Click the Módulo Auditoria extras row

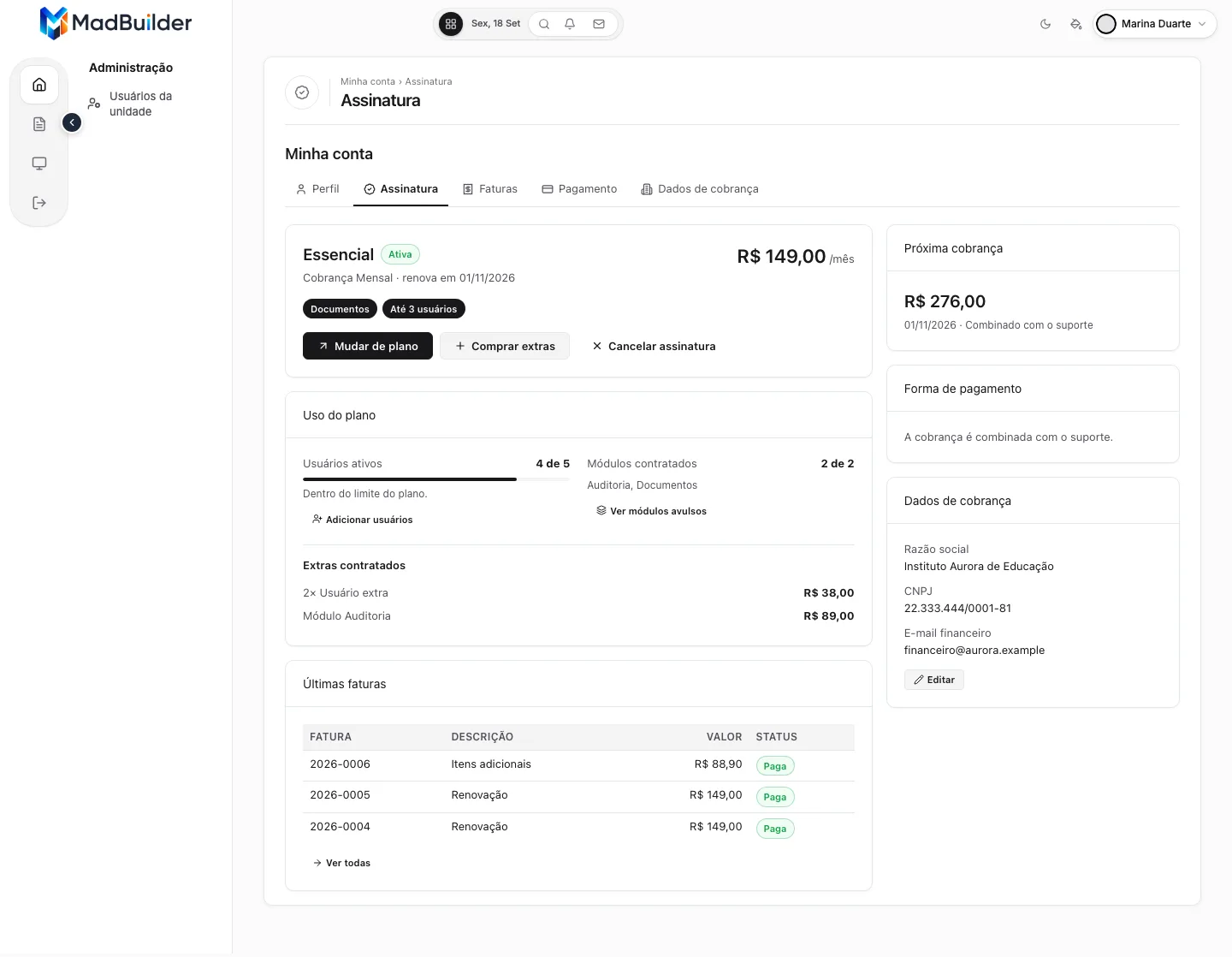tap(578, 616)
